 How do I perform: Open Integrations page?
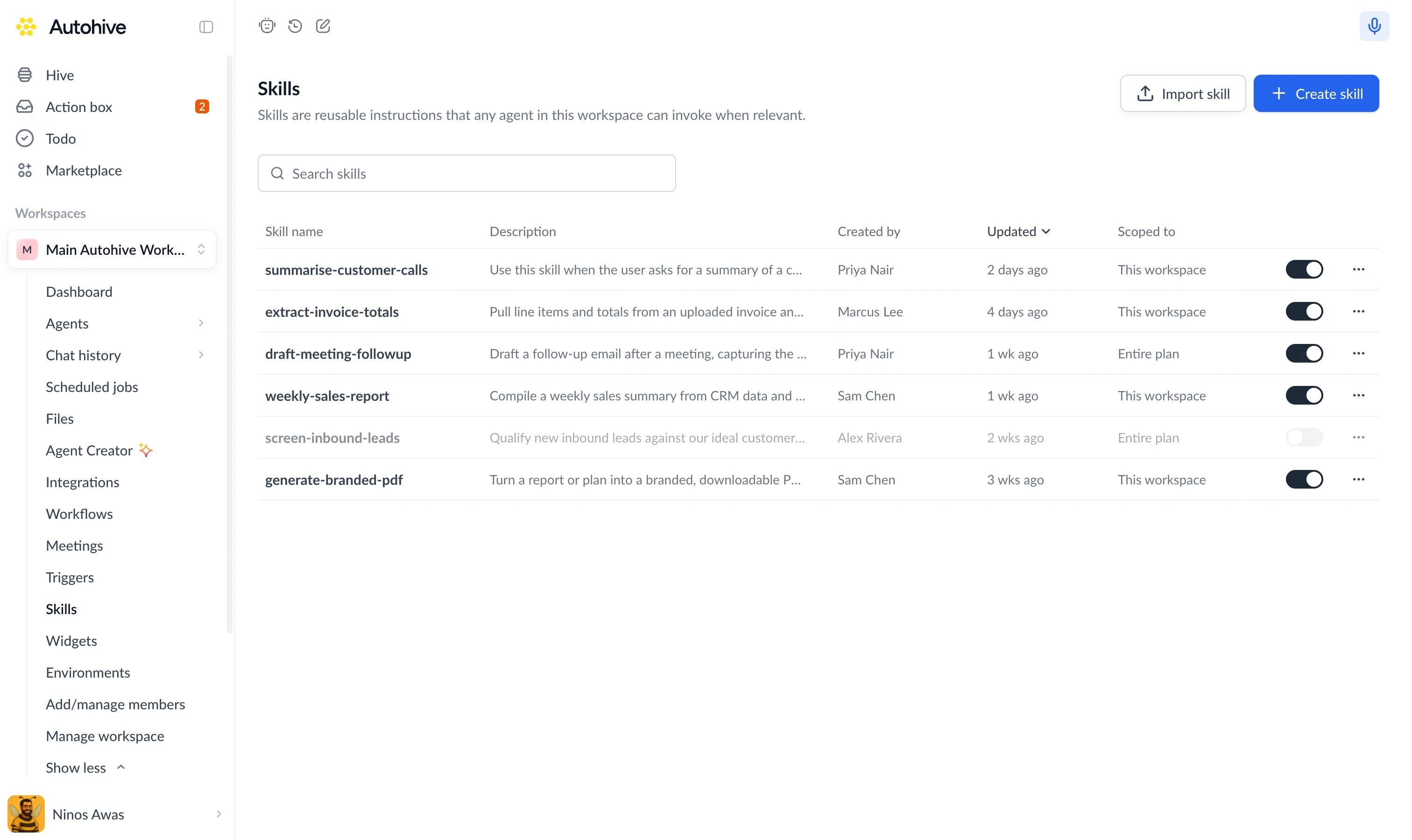82,482
